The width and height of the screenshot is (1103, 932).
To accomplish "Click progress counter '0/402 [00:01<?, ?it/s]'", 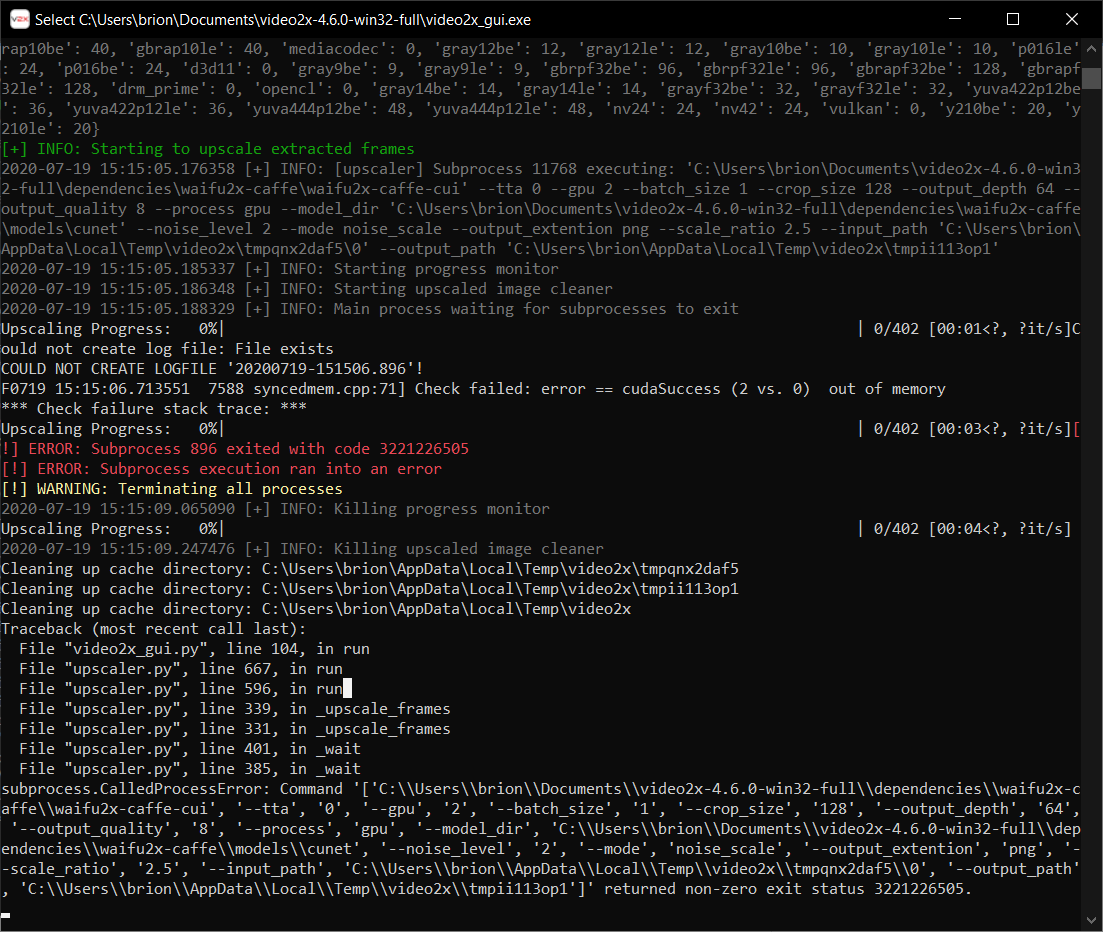I will [x=972, y=329].
